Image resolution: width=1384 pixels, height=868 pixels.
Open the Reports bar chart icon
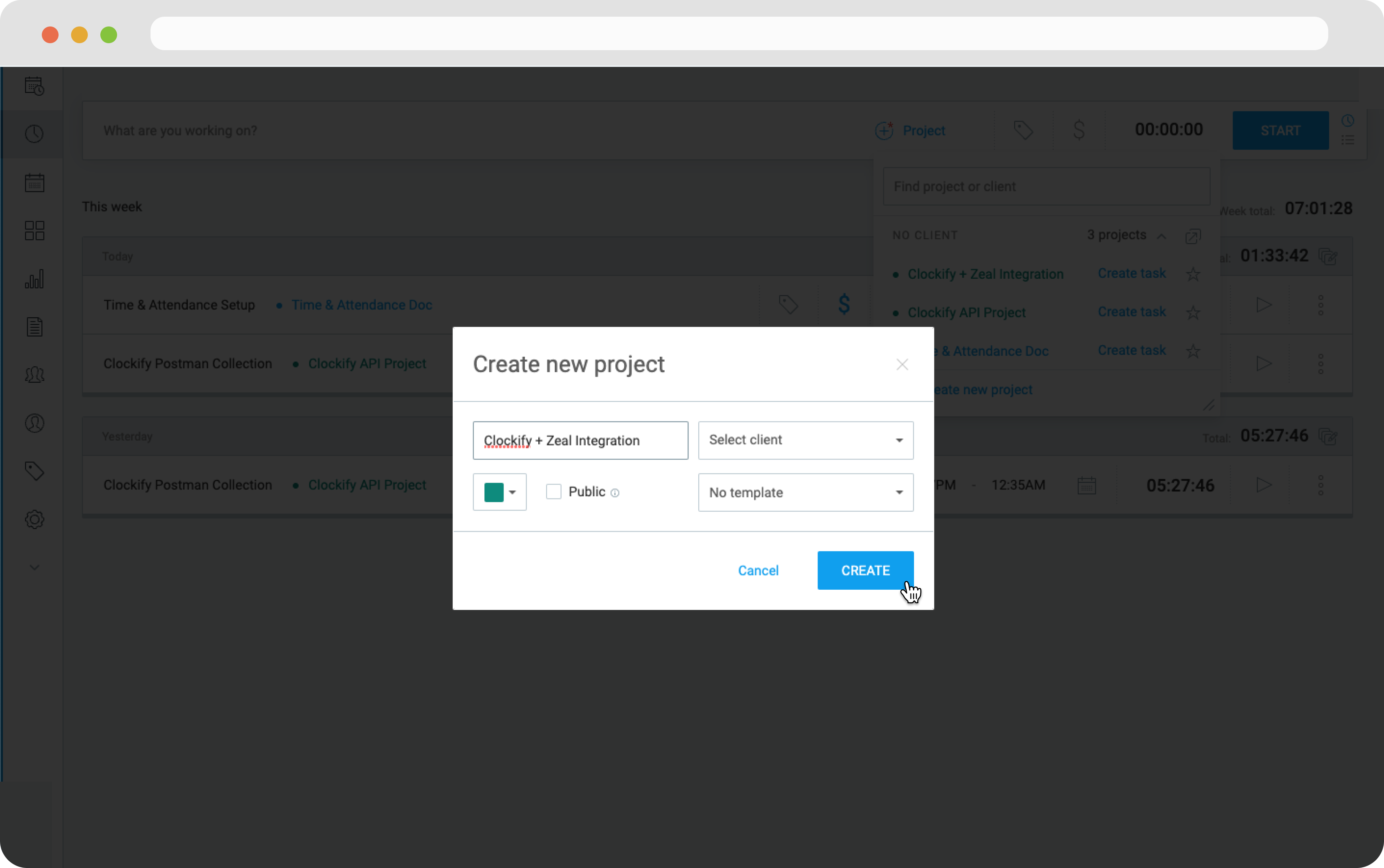[34, 279]
